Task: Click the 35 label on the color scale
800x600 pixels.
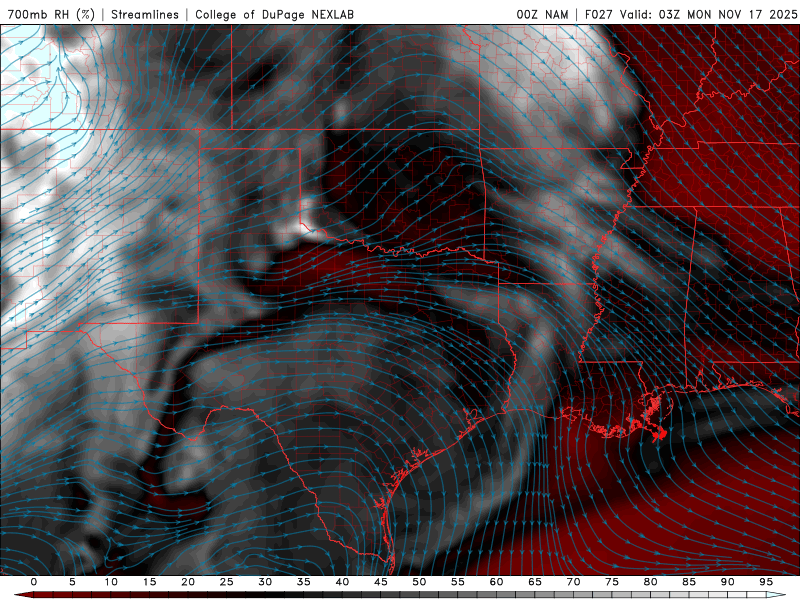Action: 303,582
